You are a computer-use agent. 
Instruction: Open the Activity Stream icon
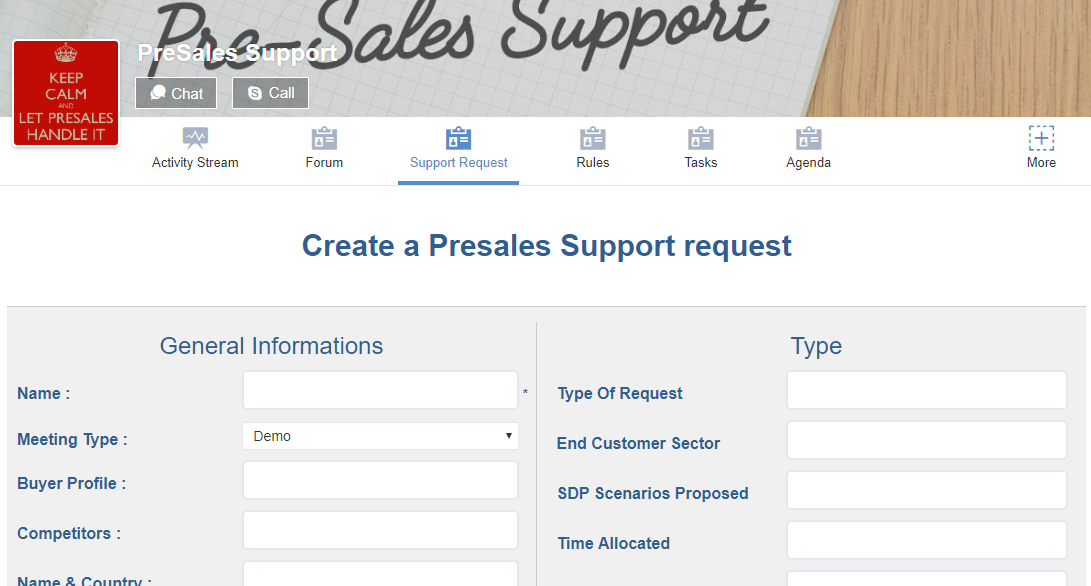(x=195, y=138)
